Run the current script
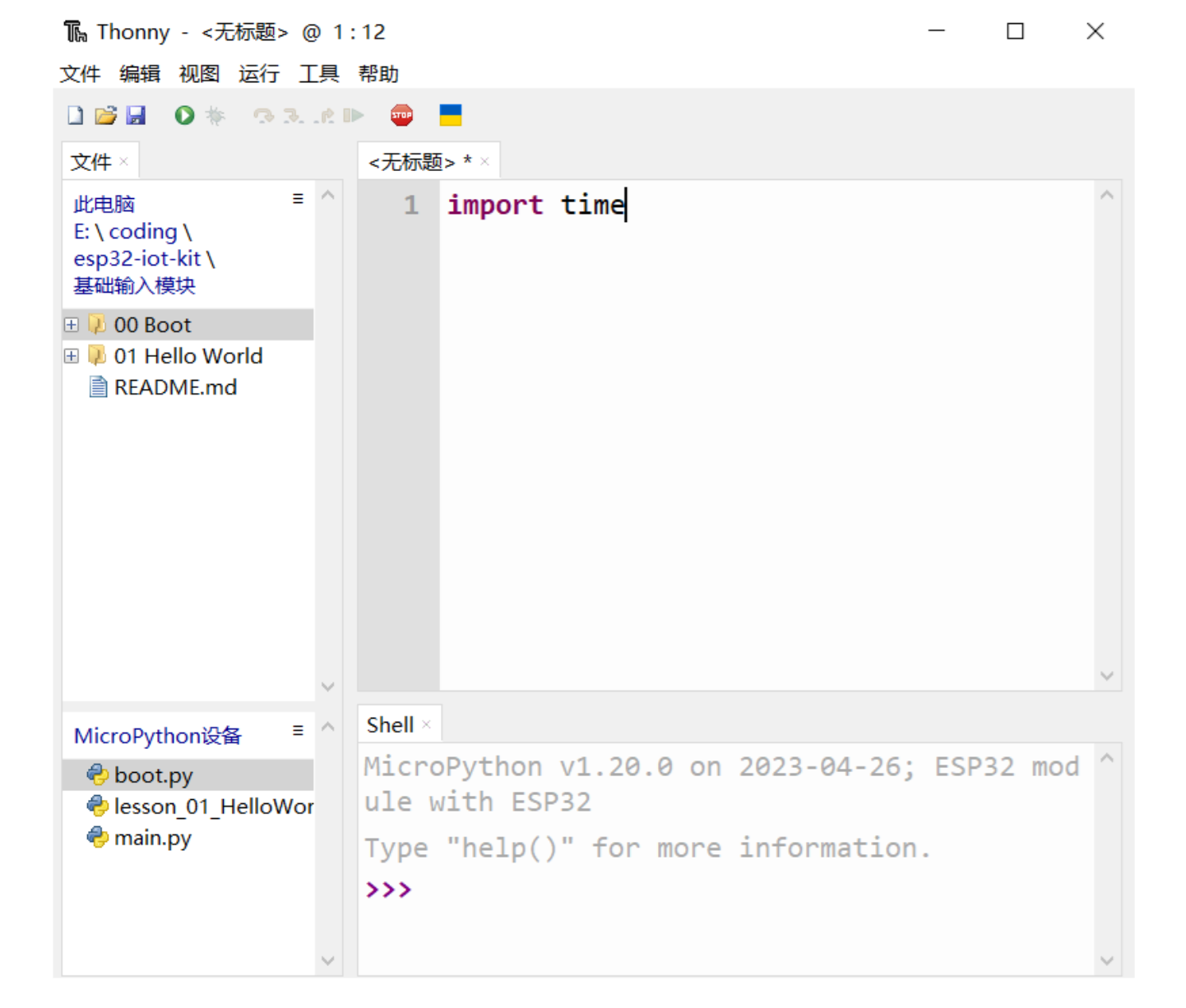 (183, 115)
